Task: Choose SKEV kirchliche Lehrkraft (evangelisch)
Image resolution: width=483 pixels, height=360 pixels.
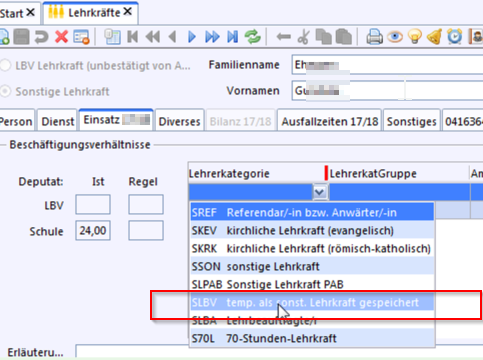Action: coord(312,230)
